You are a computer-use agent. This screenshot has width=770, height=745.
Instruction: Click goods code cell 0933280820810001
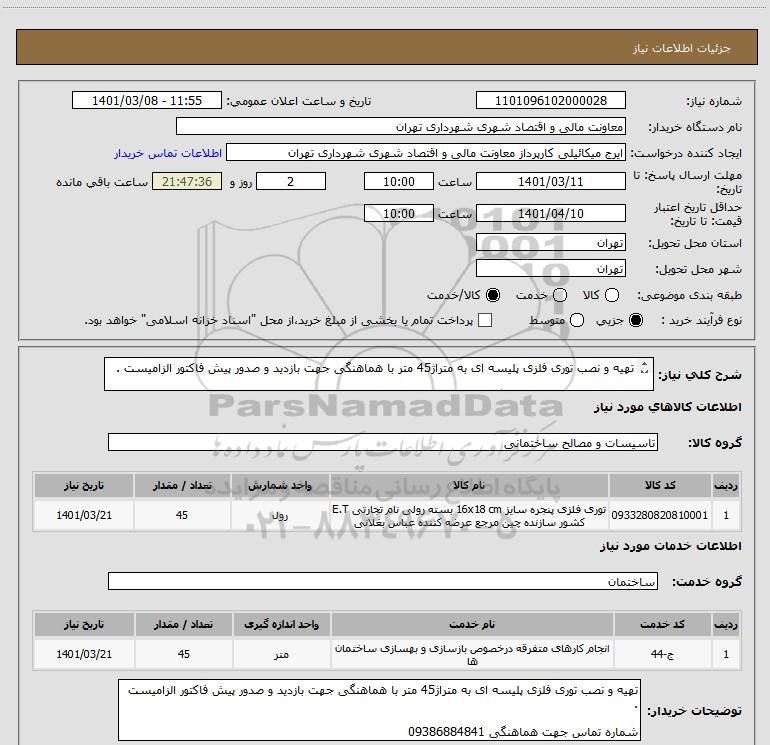click(660, 515)
